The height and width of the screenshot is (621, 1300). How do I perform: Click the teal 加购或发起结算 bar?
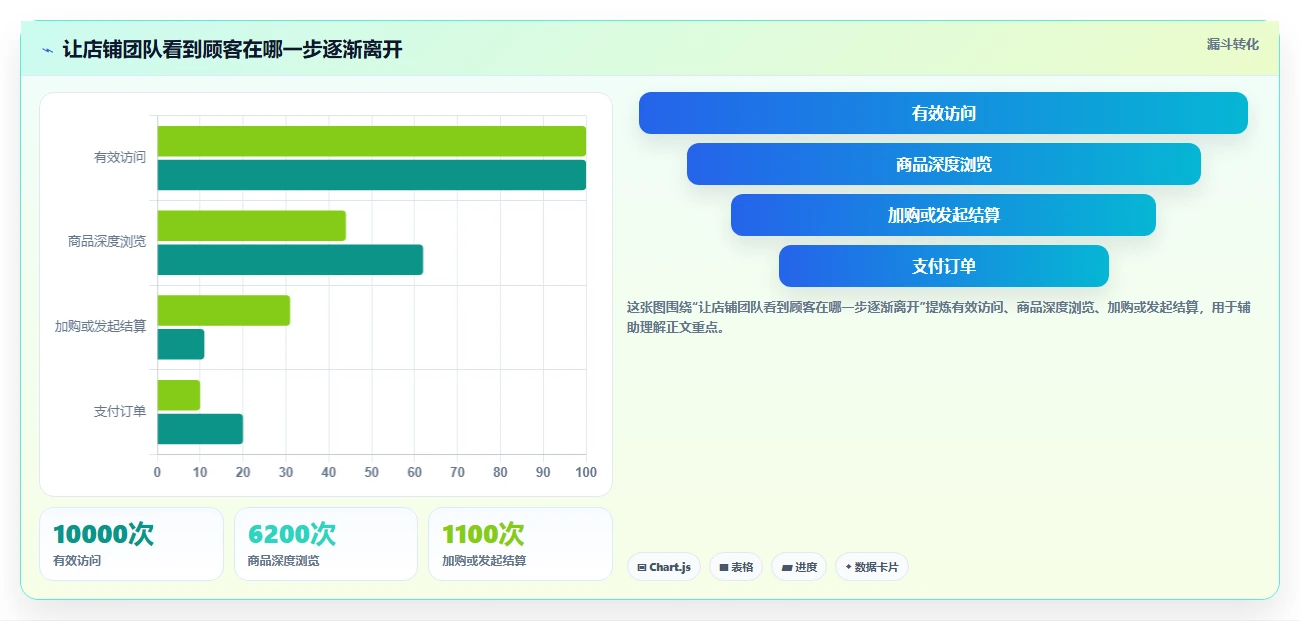pos(180,344)
